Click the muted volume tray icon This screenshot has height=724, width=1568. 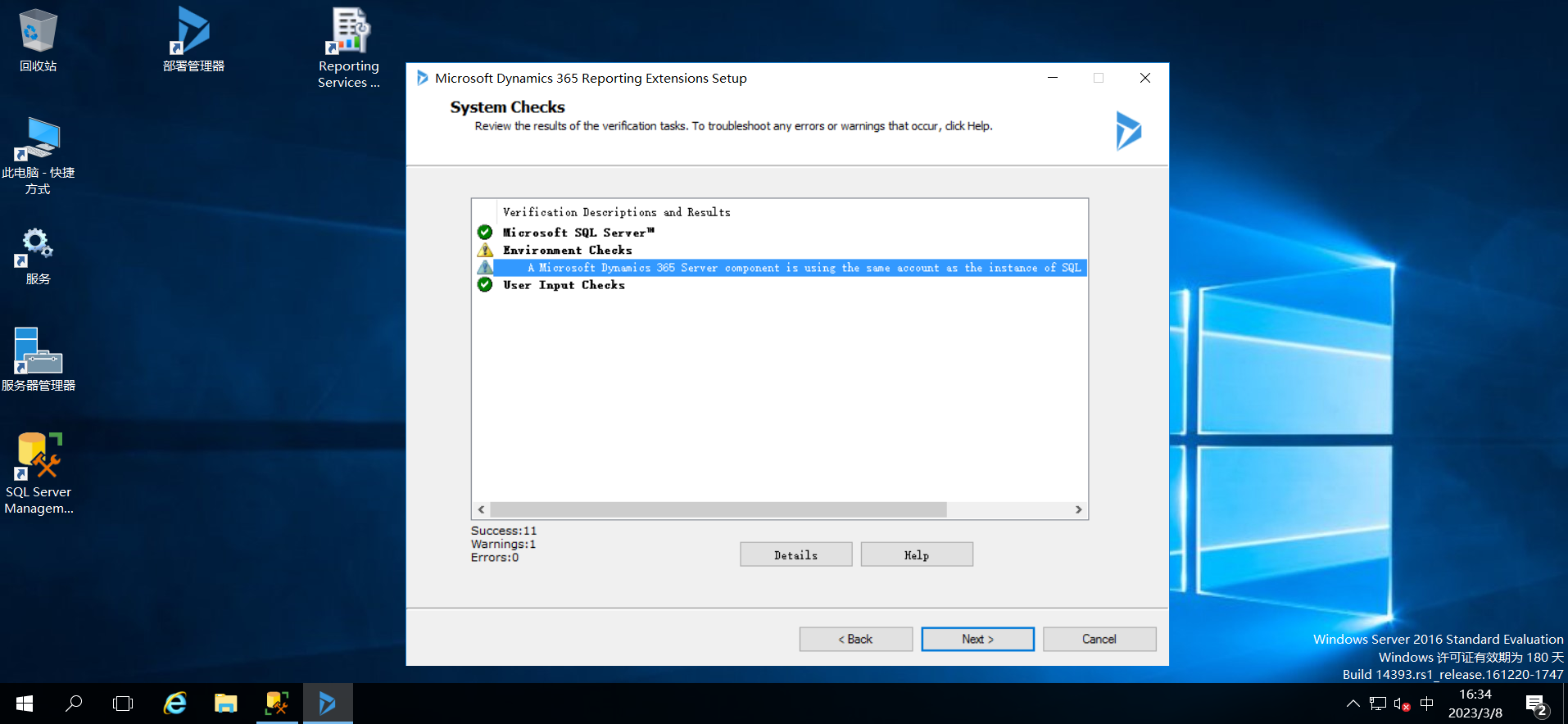1402,704
